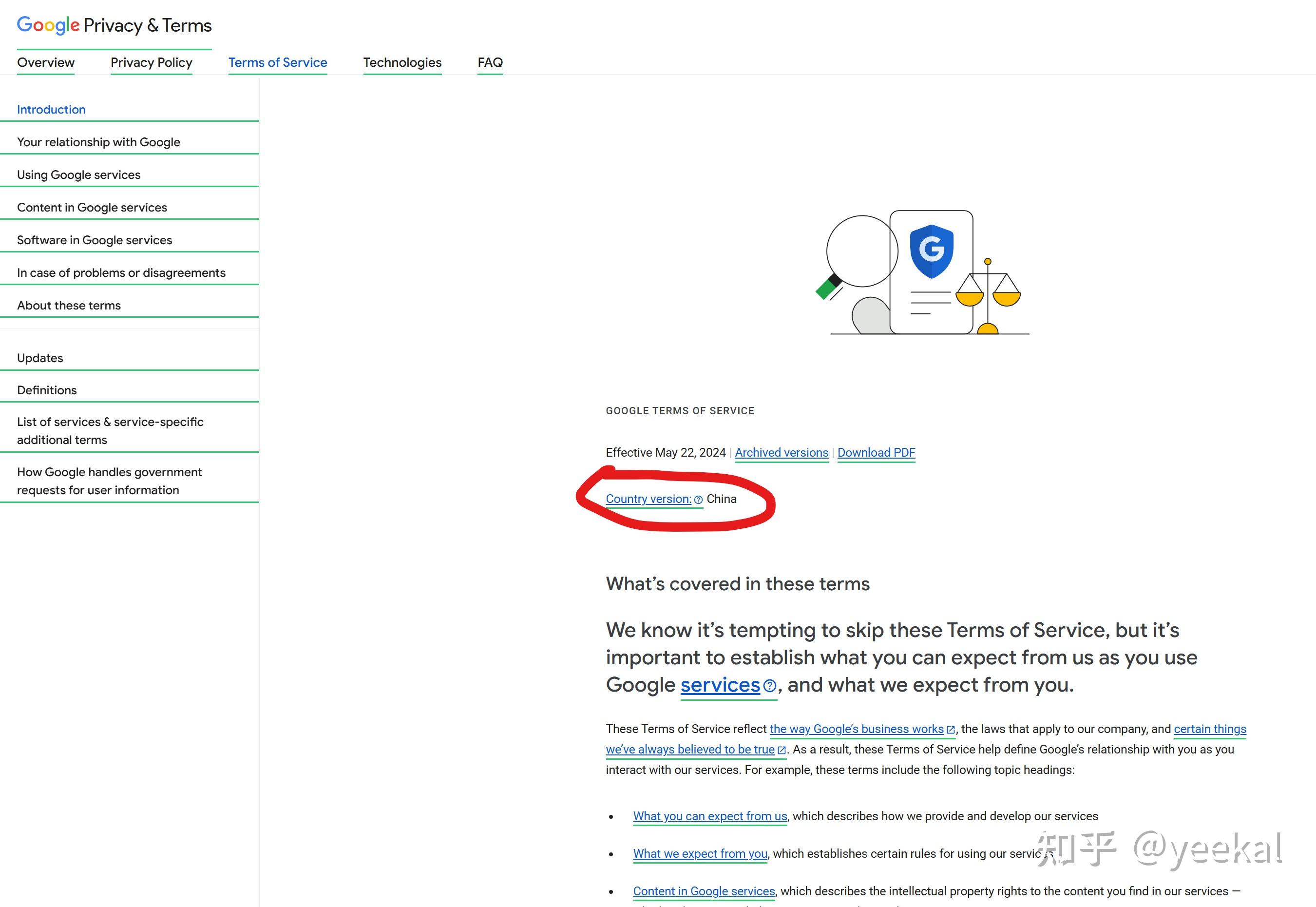Click external-link icon after believed to be true
The image size is (1316, 907).
782,750
